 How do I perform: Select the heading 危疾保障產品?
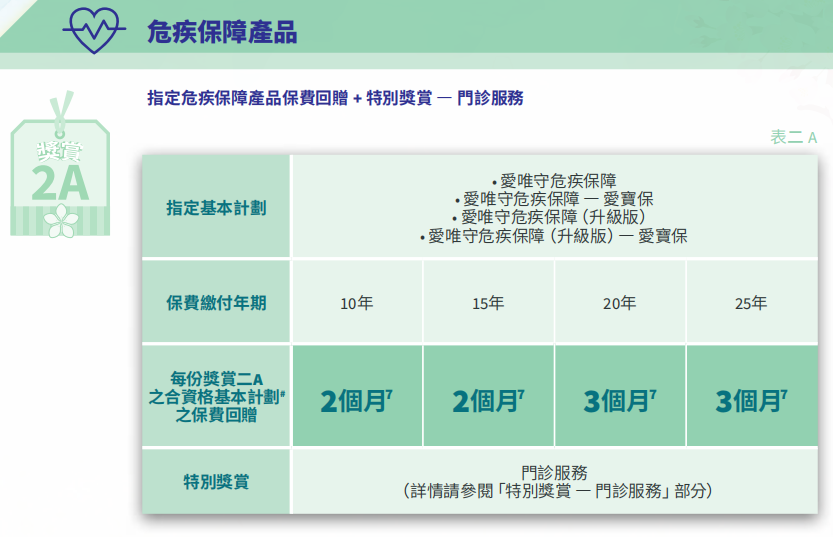tap(222, 32)
